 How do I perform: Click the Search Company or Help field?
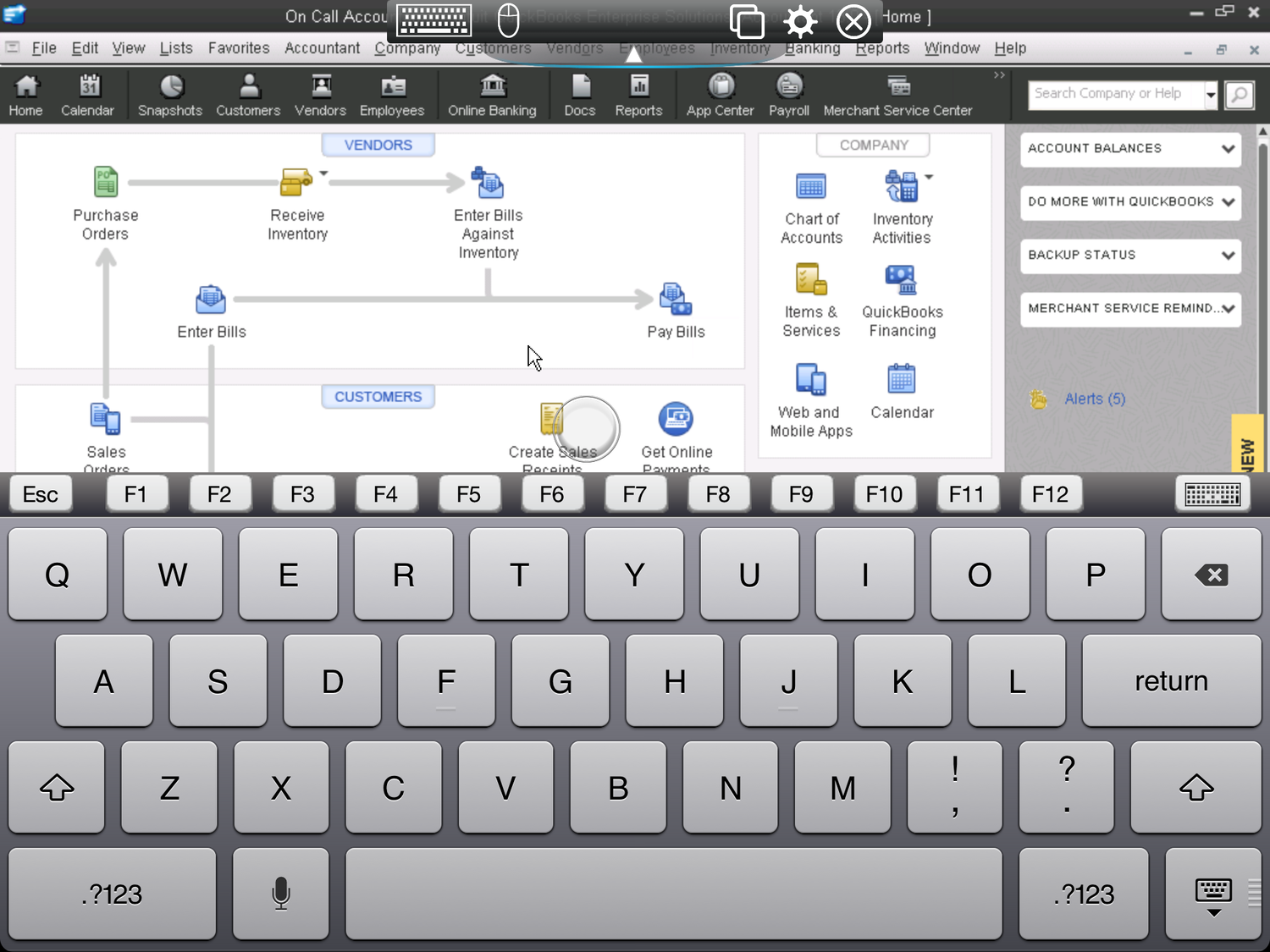pyautogui.click(x=1116, y=95)
